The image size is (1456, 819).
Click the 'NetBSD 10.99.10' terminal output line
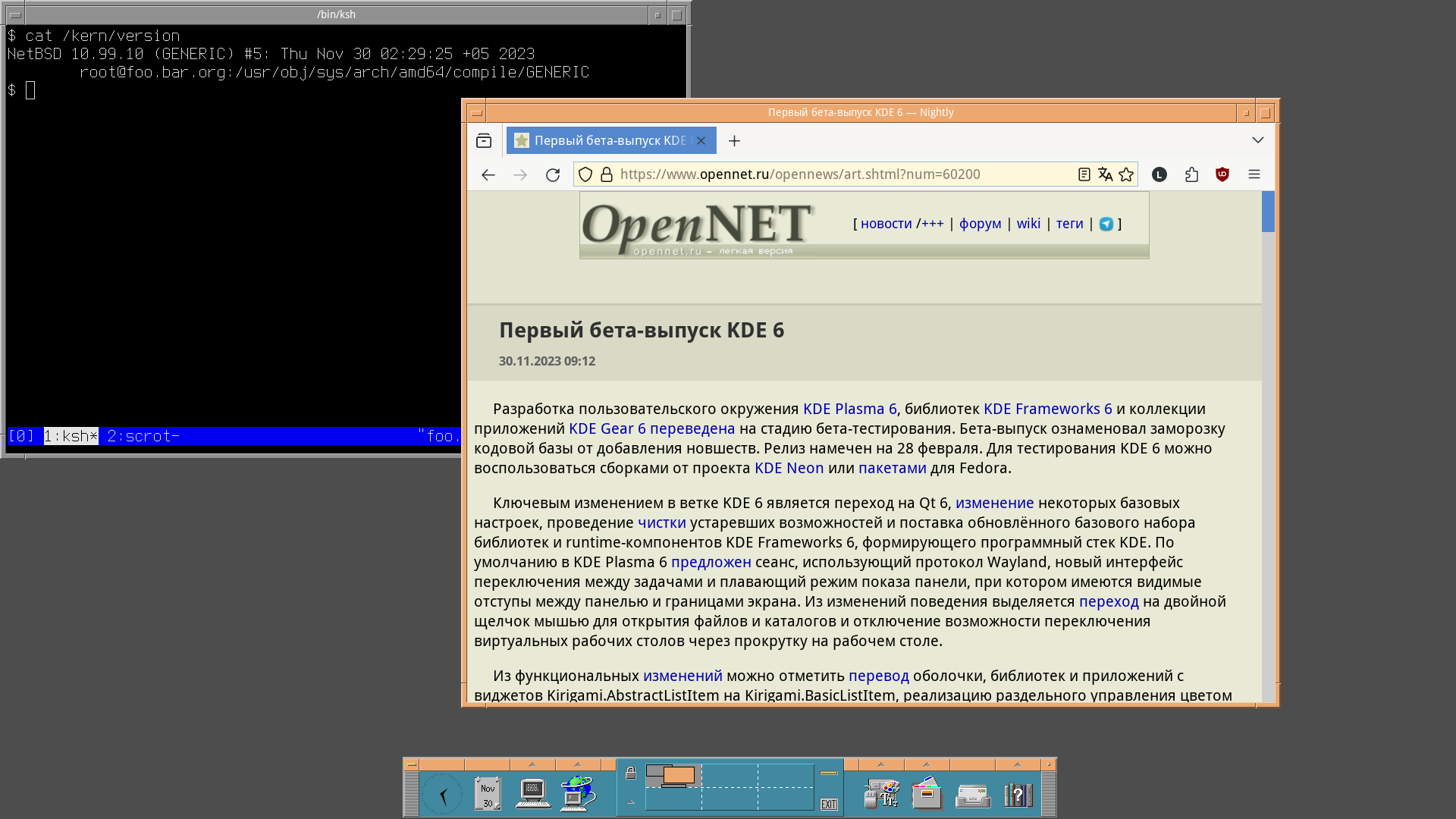pyautogui.click(x=271, y=55)
